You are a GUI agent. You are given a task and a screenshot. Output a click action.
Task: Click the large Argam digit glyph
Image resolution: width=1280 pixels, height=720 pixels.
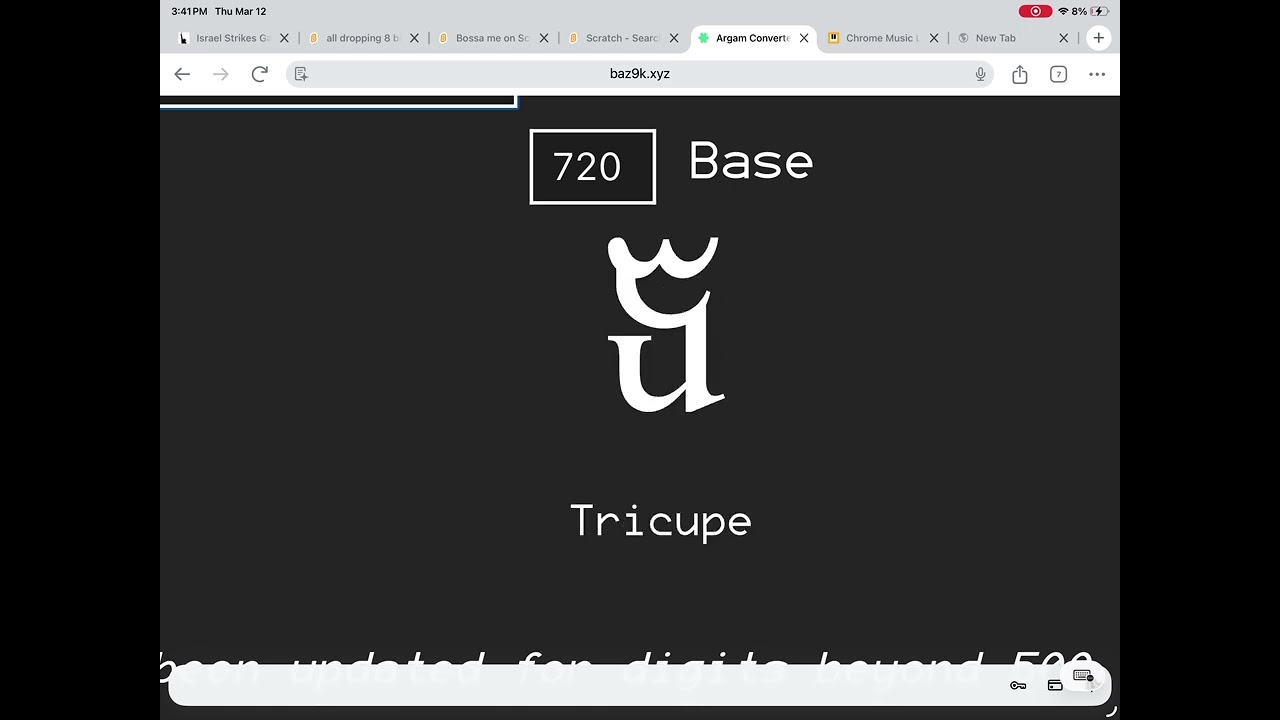(x=665, y=325)
